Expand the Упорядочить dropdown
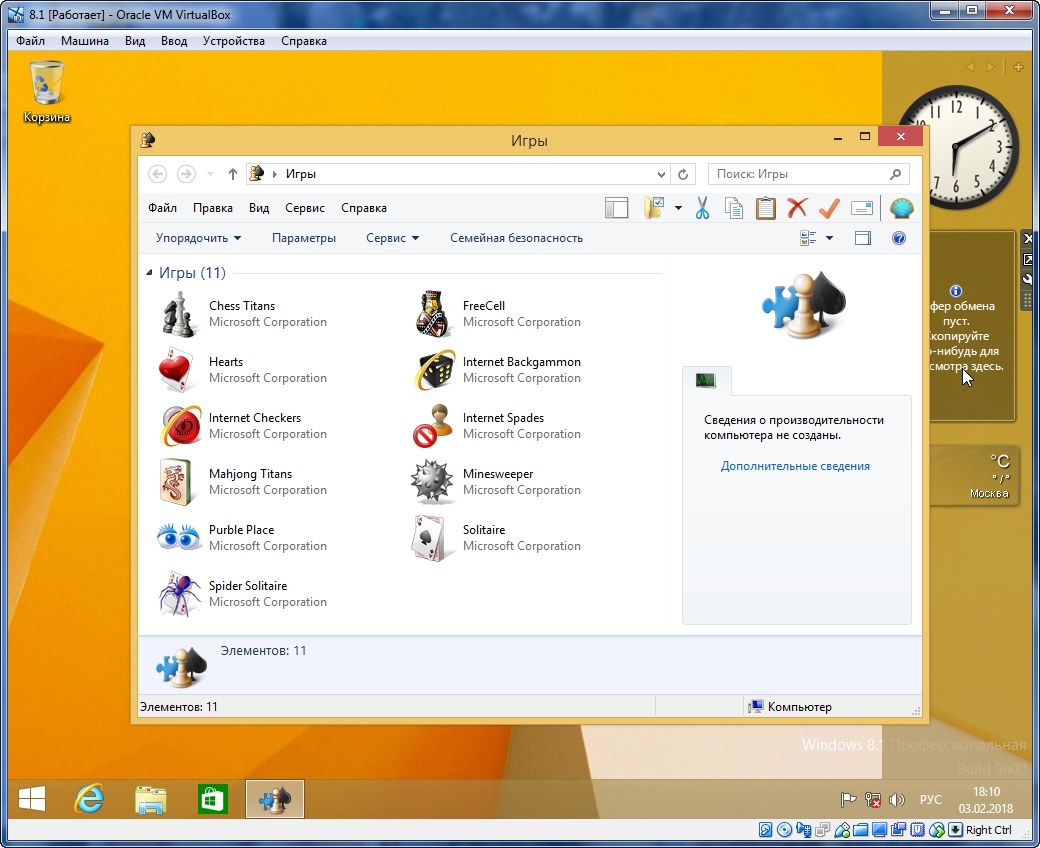This screenshot has width=1040, height=848. 198,238
